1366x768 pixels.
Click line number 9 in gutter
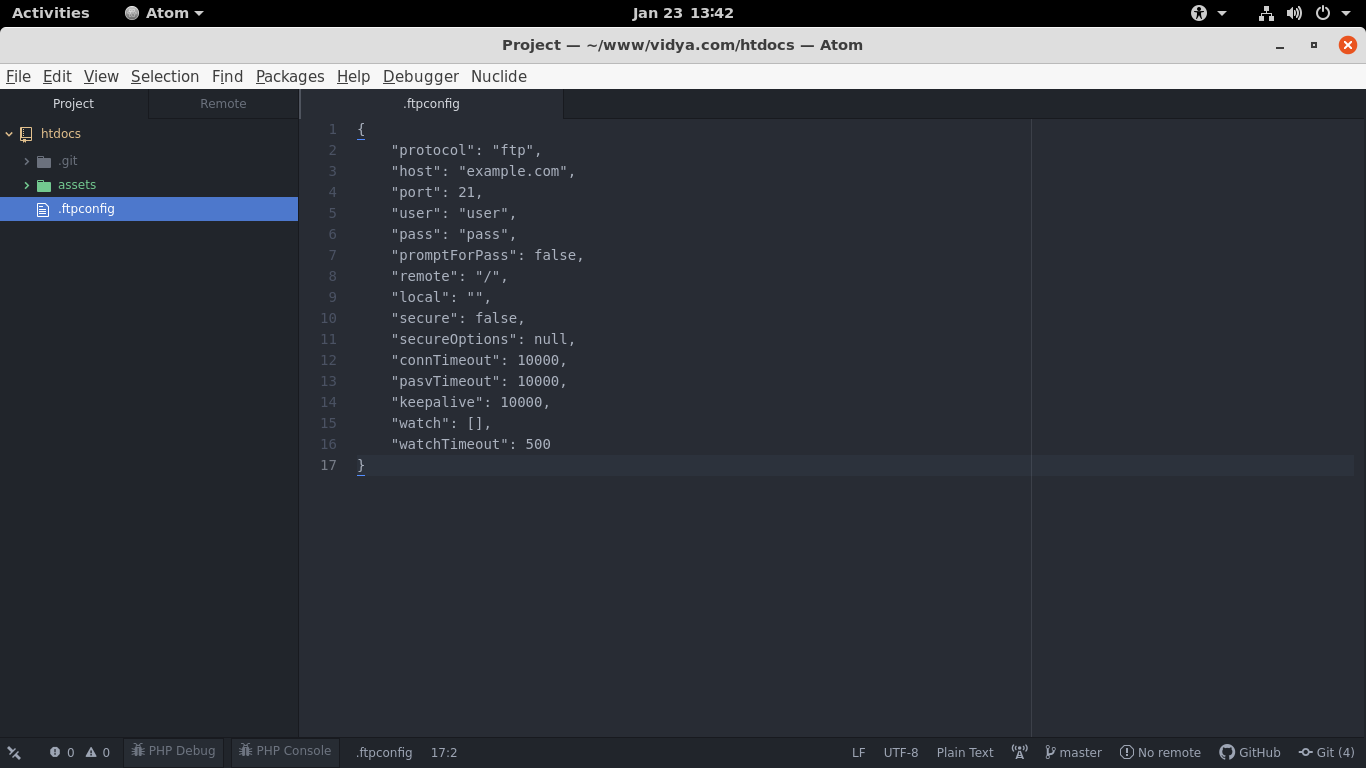coord(333,298)
